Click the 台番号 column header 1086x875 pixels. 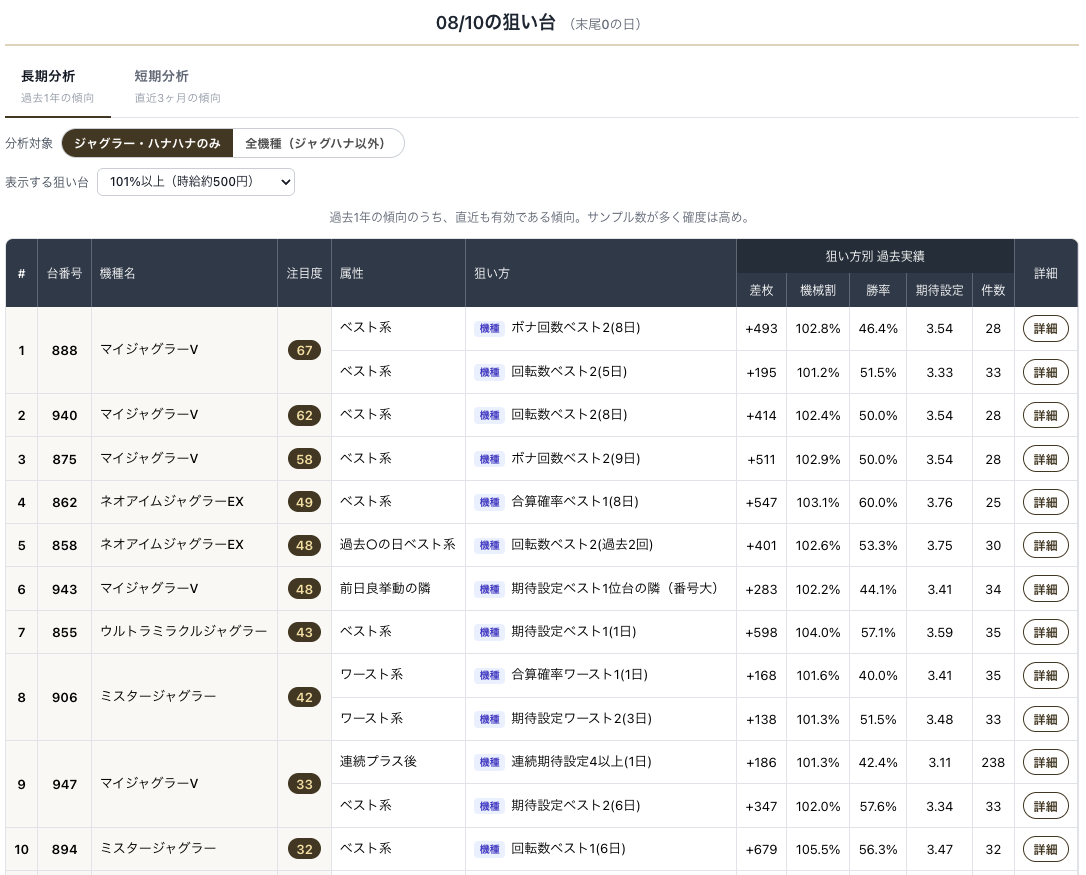pos(64,274)
